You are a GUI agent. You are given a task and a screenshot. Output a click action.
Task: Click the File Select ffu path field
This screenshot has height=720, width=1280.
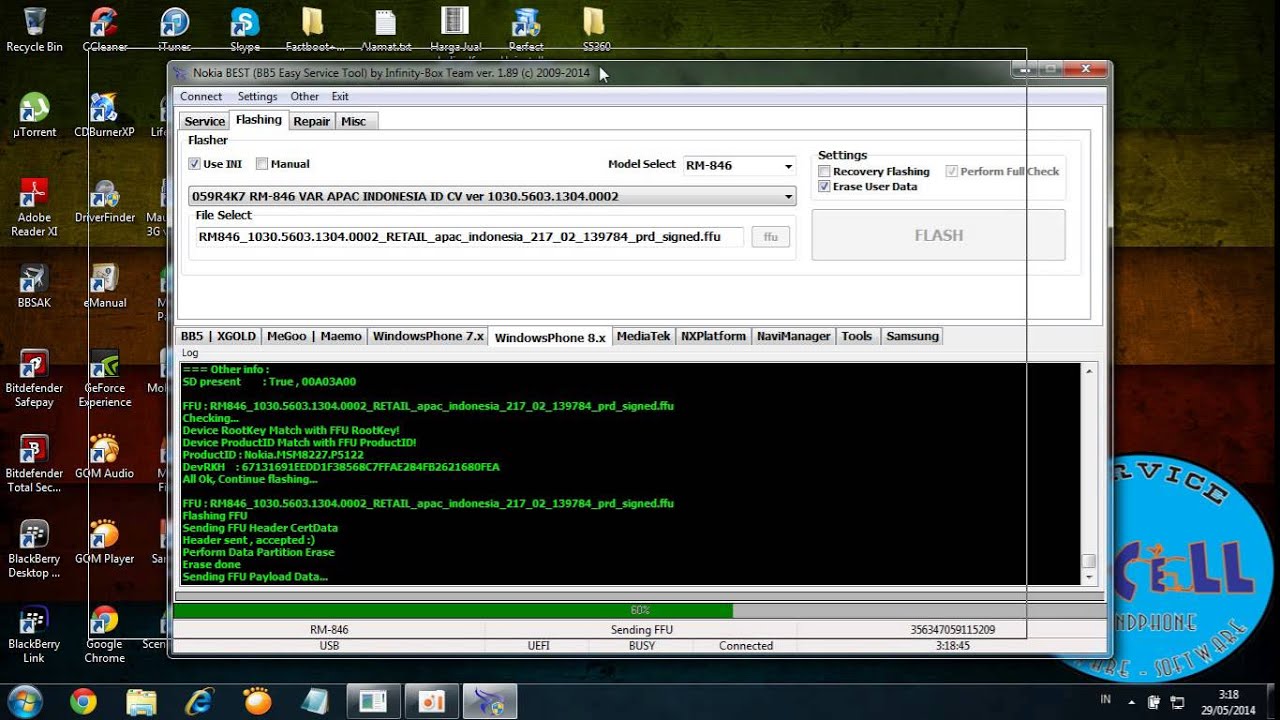(470, 237)
